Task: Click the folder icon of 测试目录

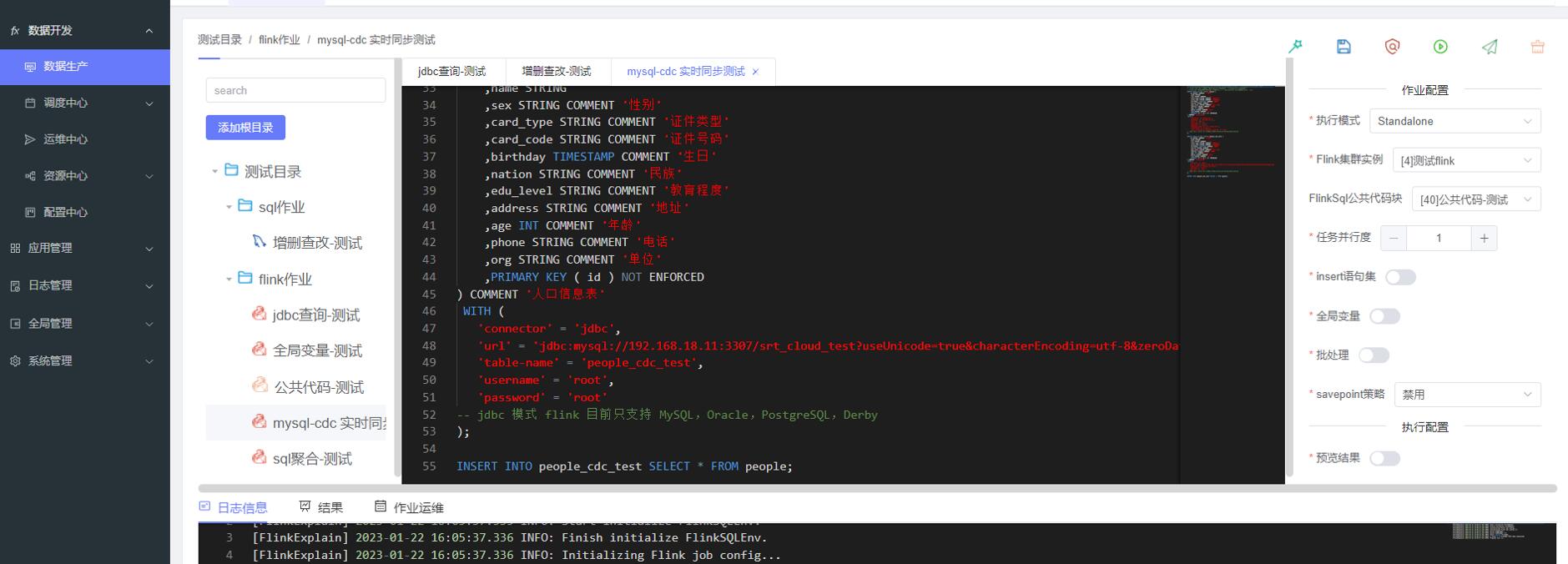Action: (x=231, y=170)
